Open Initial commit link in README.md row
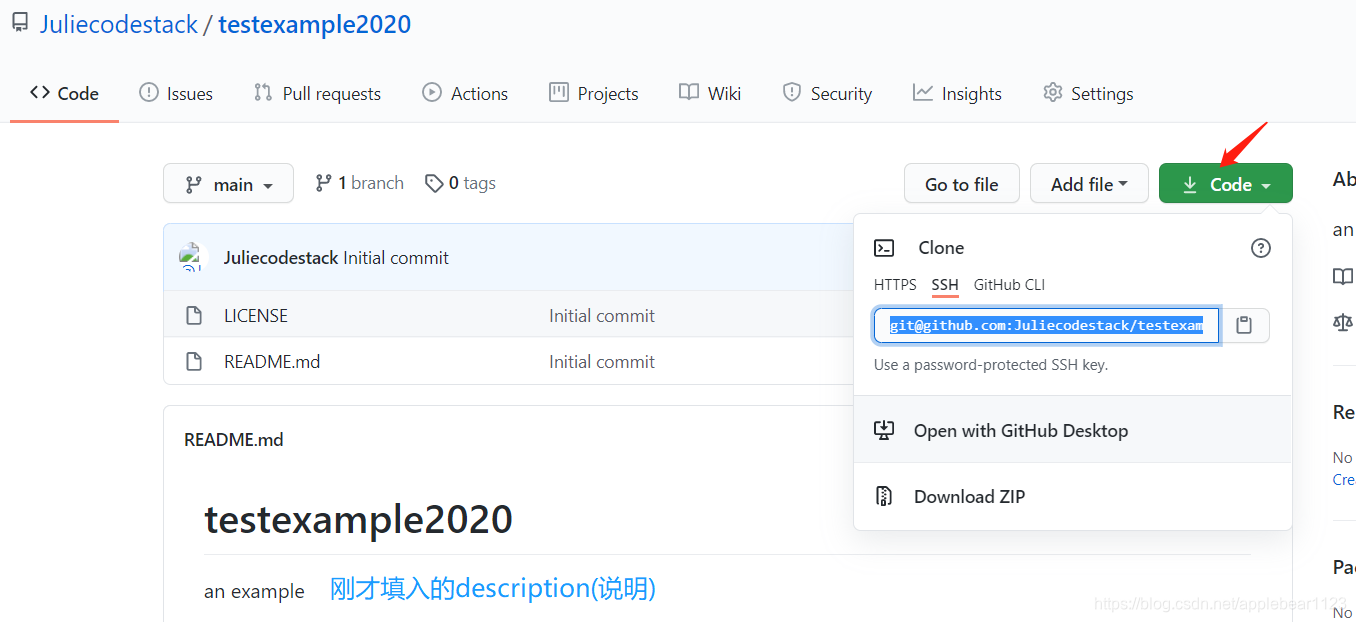The height and width of the screenshot is (622, 1356). click(x=602, y=361)
